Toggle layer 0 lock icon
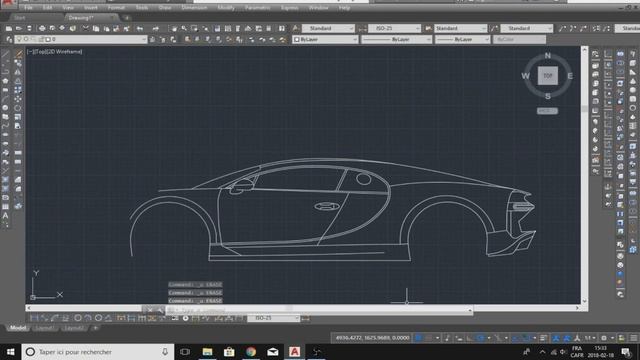The width and height of the screenshot is (640, 360). tap(40, 40)
